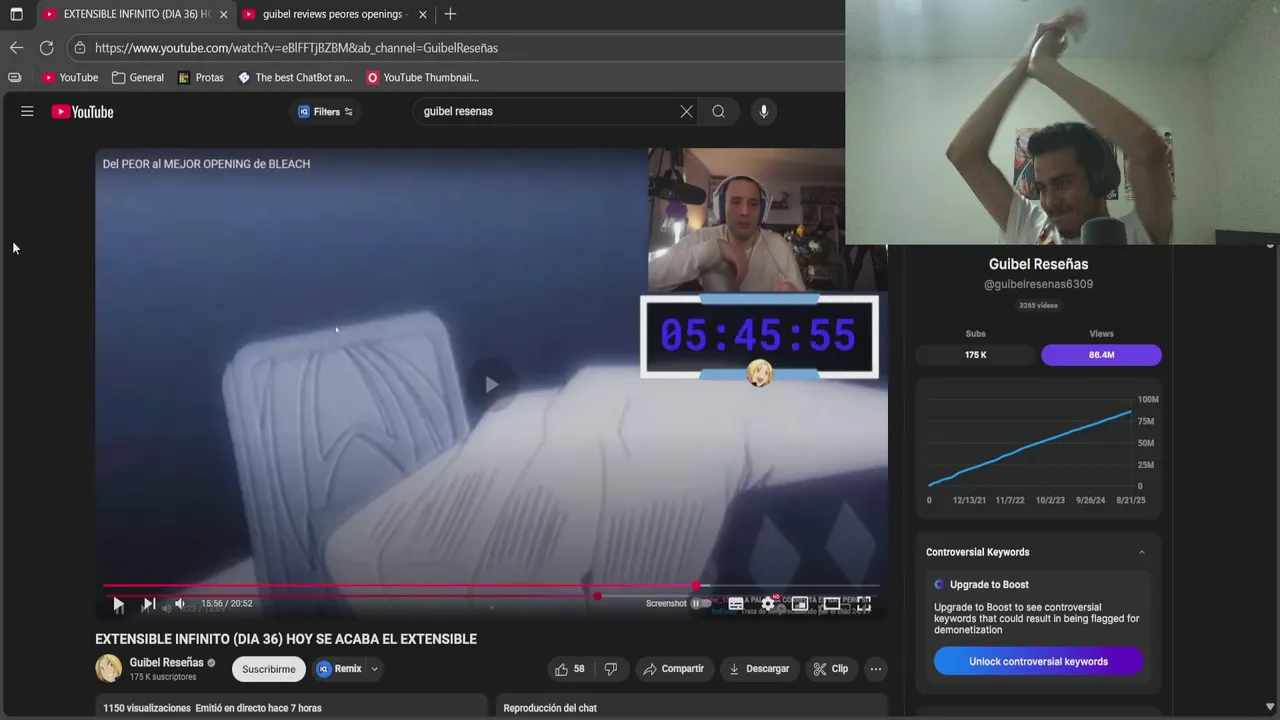The width and height of the screenshot is (1280, 720).
Task: Click Unlock controversial keywords button
Action: (1038, 661)
